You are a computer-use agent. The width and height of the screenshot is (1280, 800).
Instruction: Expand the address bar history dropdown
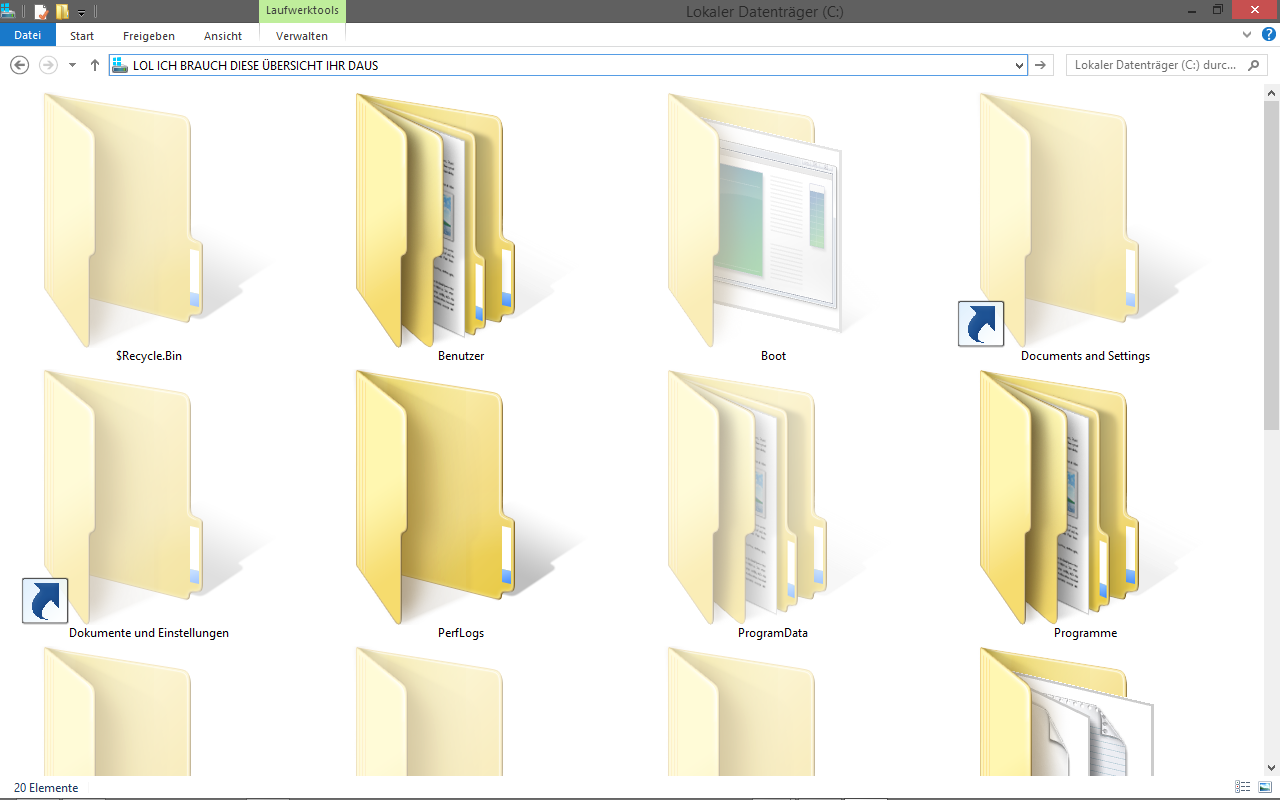(x=1019, y=65)
